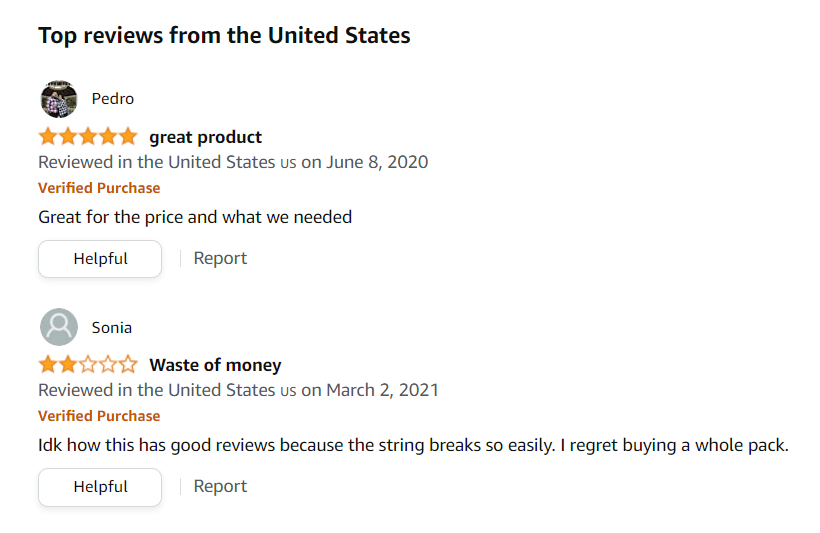This screenshot has height=533, width=820.
Task: Click the last empty star in Sonia's rating
Action: [x=129, y=365]
